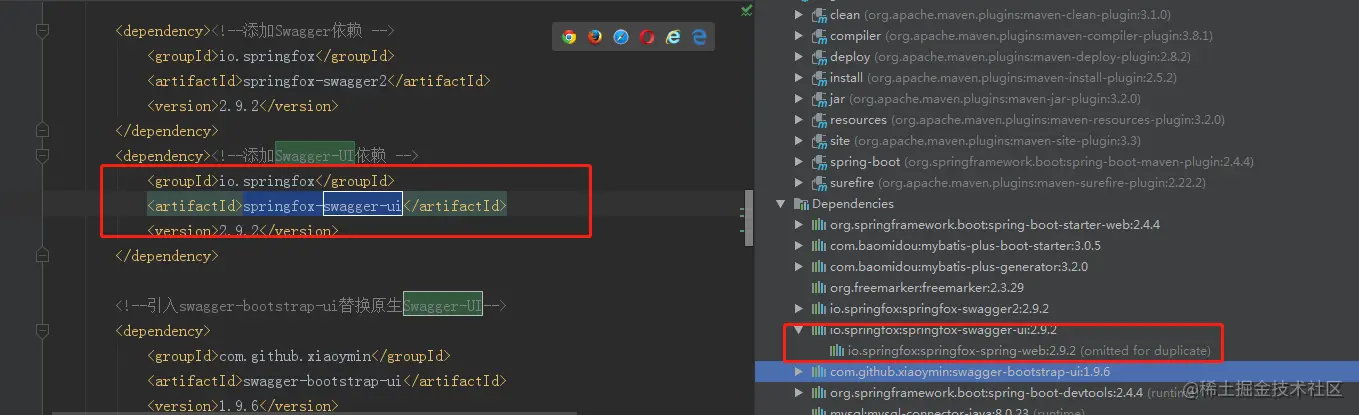Click the mybatis-plus-boot-starter library icon
The image size is (1359, 415).
[x=819, y=246]
